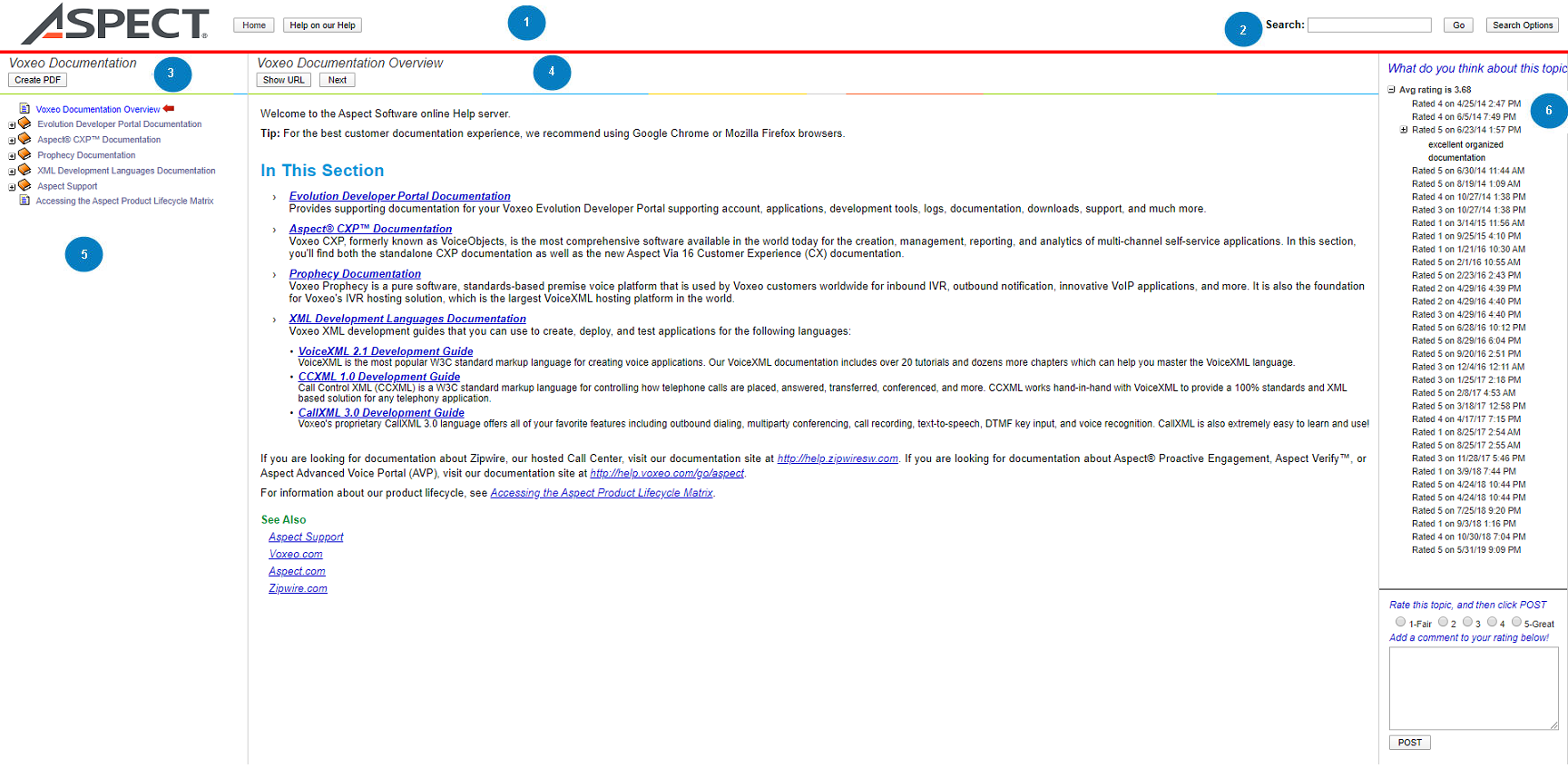Expand the Prophecy Documentation tree node
This screenshot has width=1568, height=768.
pos(12,156)
